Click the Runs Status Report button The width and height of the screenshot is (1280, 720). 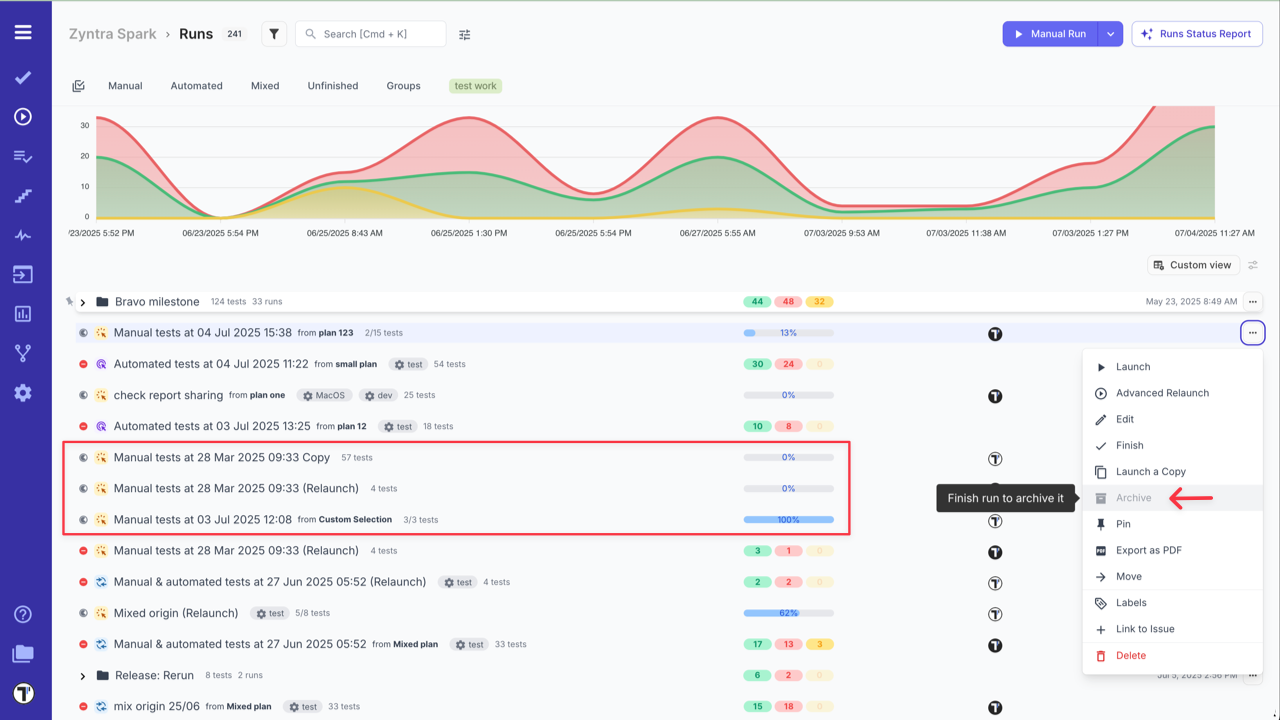click(x=1196, y=34)
